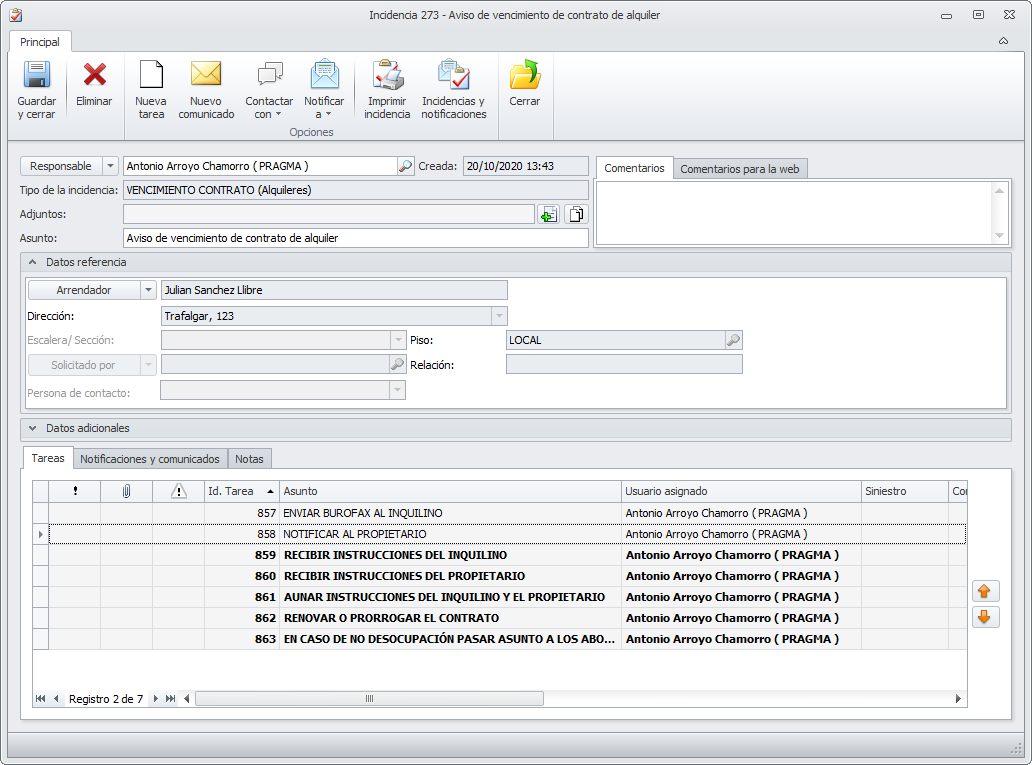This screenshot has height=765, width=1032.
Task: Open Nuevo comunicado envelope icon
Action: point(206,77)
